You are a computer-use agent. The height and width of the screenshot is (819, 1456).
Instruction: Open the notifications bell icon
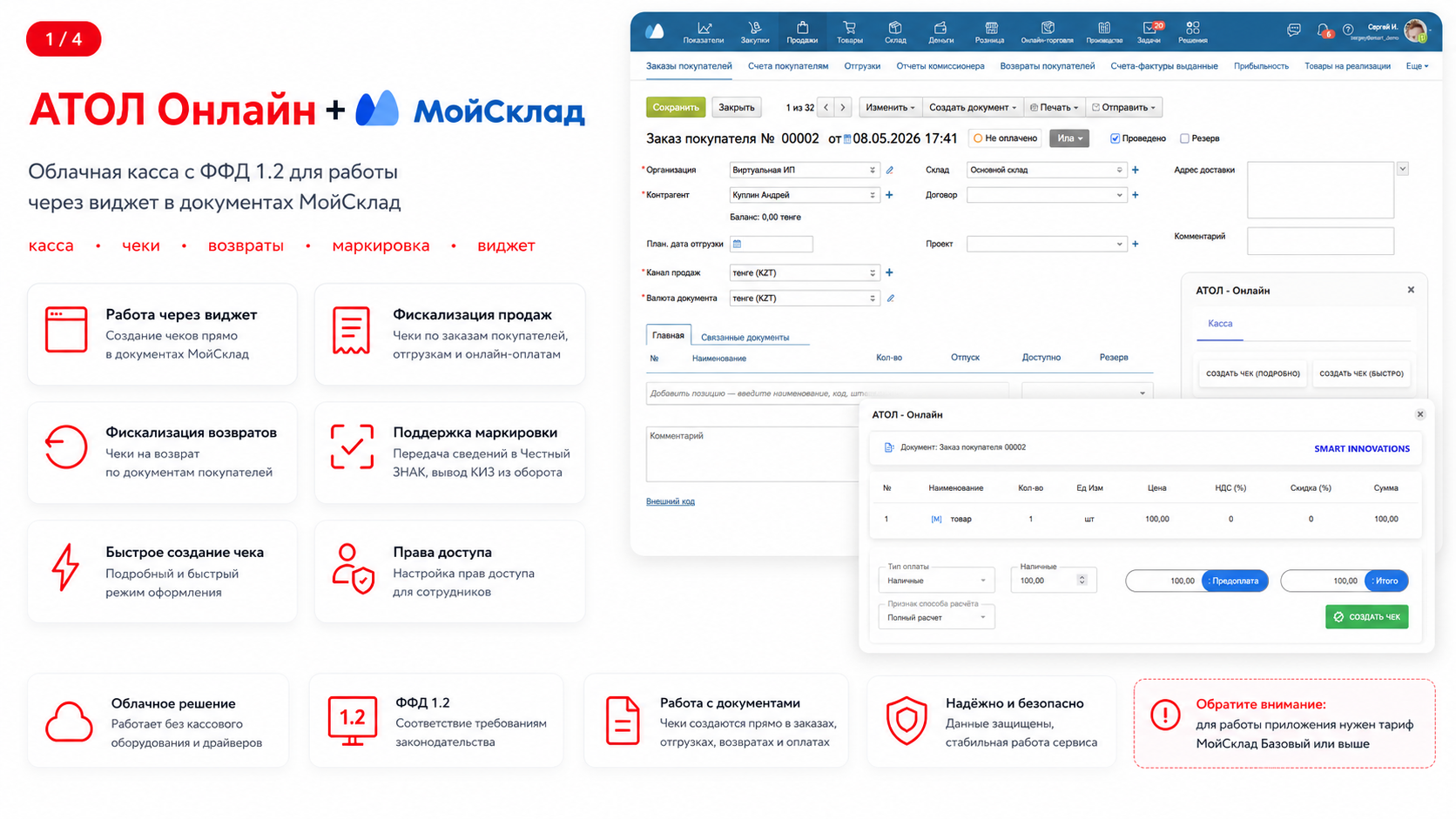(1323, 30)
